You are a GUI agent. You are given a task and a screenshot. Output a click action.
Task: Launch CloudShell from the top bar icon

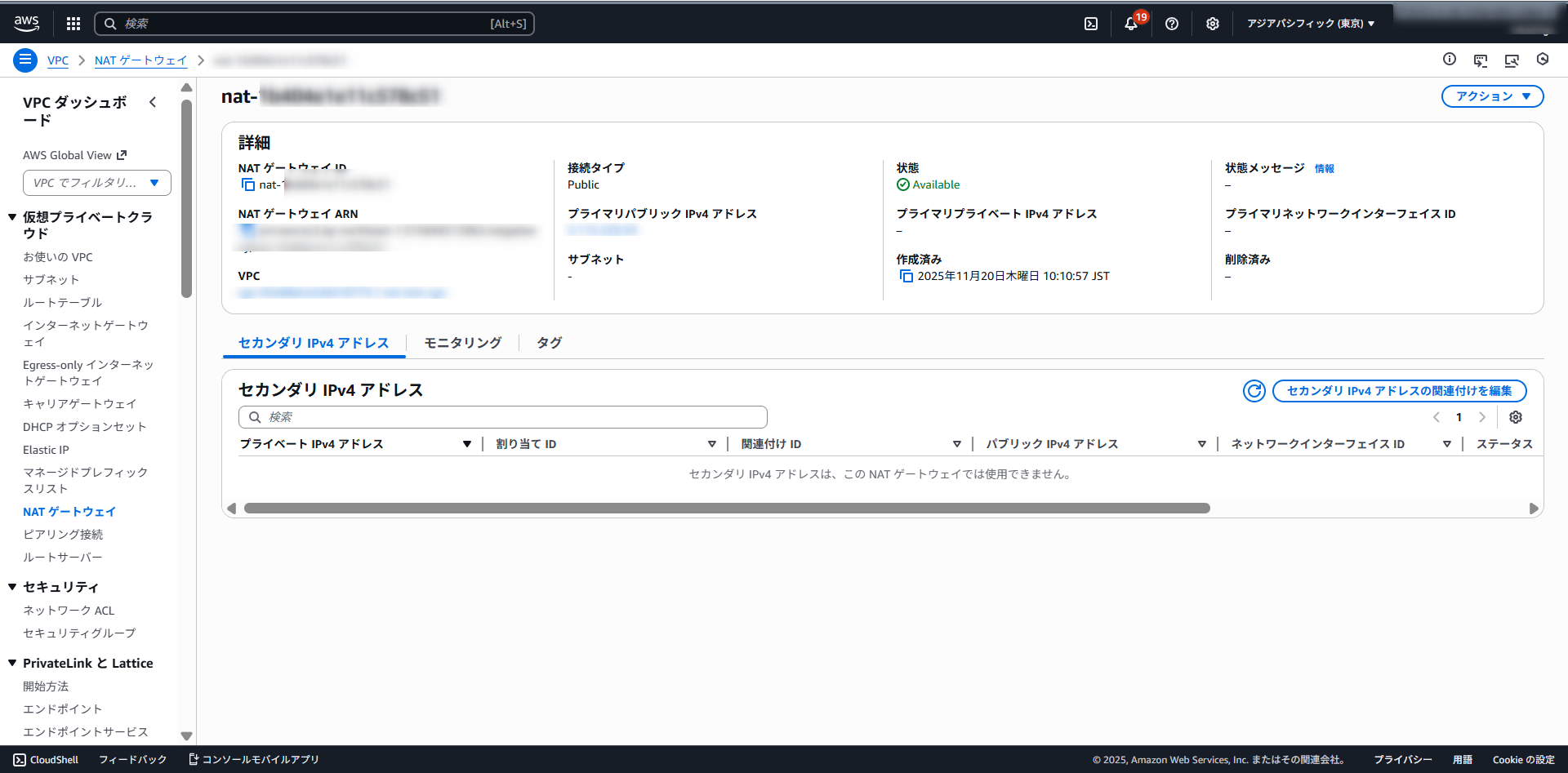point(1091,24)
